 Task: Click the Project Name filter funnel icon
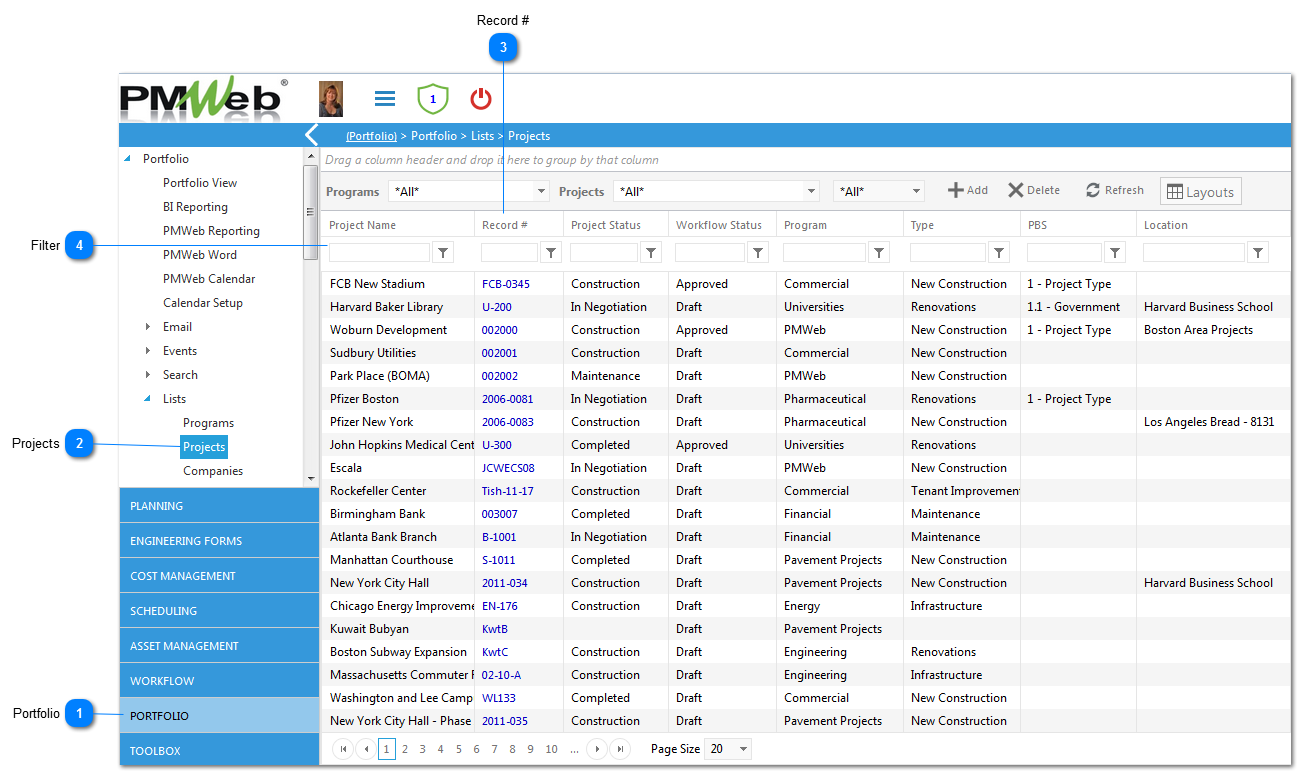pyautogui.click(x=443, y=253)
